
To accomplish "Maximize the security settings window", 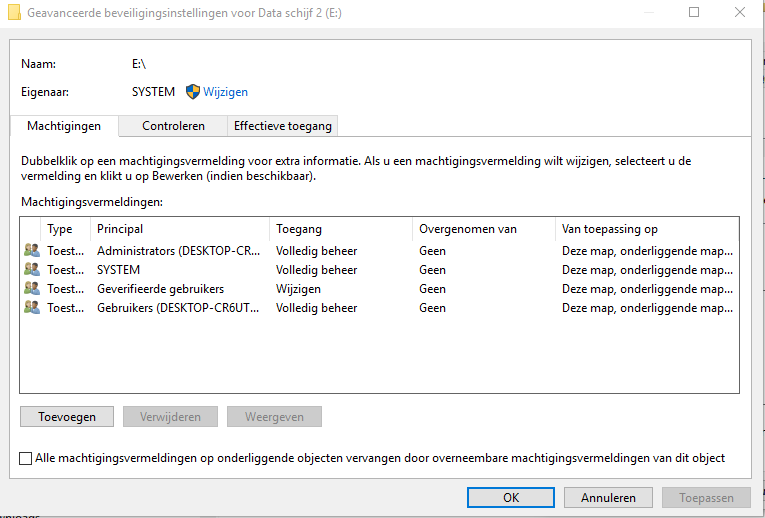I will [694, 13].
